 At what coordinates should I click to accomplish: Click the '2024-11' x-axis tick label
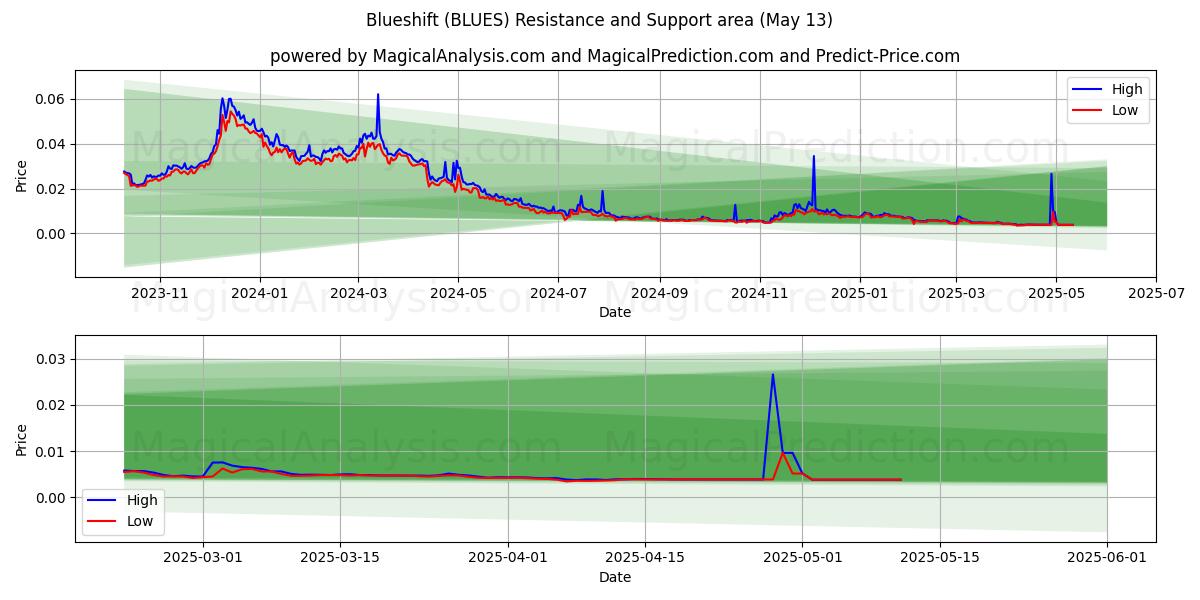coord(759,293)
